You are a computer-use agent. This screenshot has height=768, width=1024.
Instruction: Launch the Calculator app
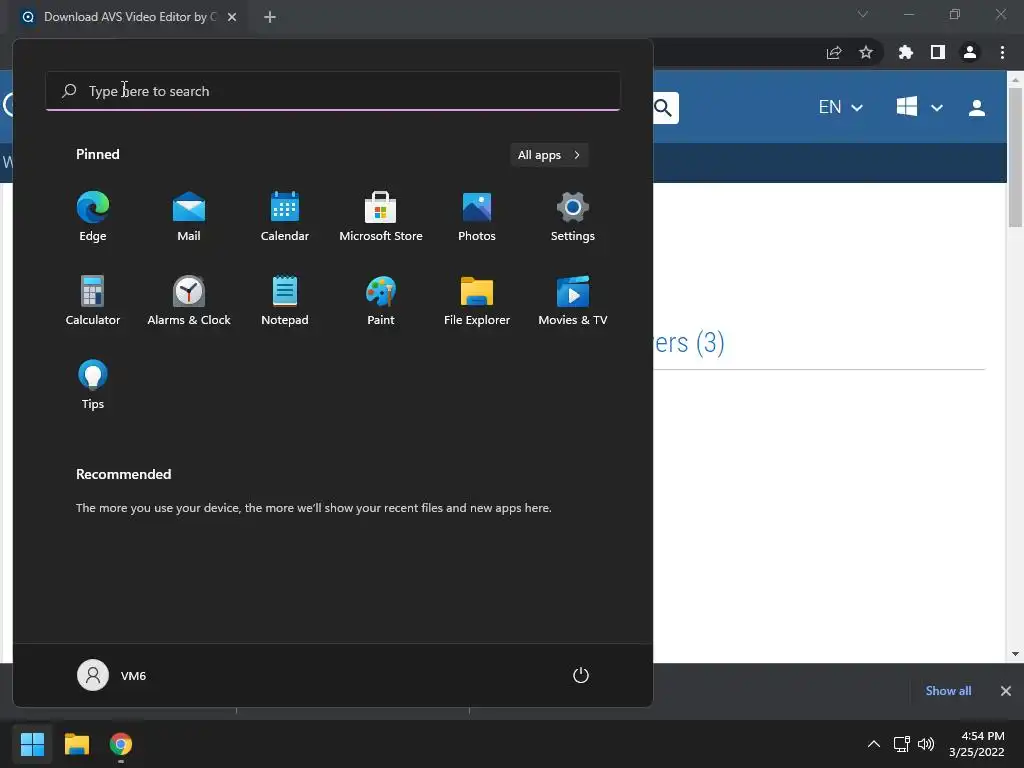pos(93,300)
